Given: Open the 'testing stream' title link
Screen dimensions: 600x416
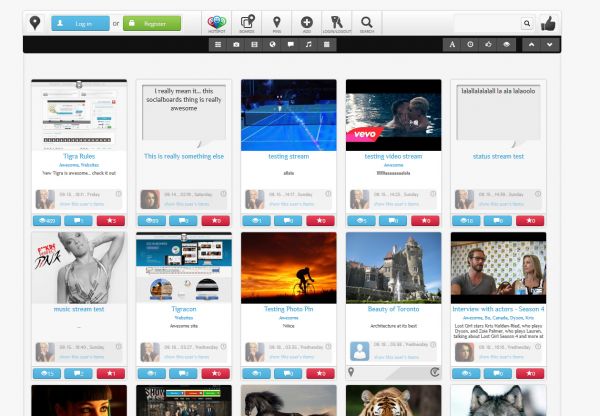Looking at the screenshot, I should pyautogui.click(x=289, y=156).
